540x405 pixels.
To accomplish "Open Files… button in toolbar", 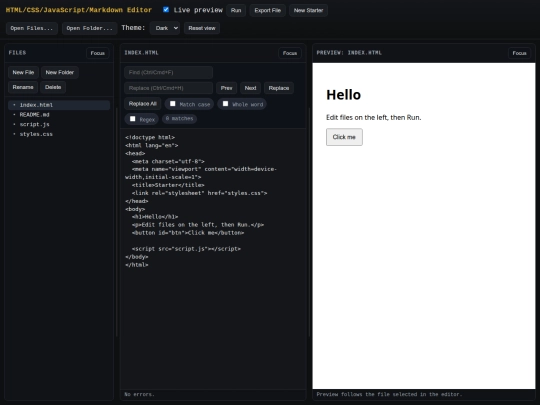I will point(32,28).
